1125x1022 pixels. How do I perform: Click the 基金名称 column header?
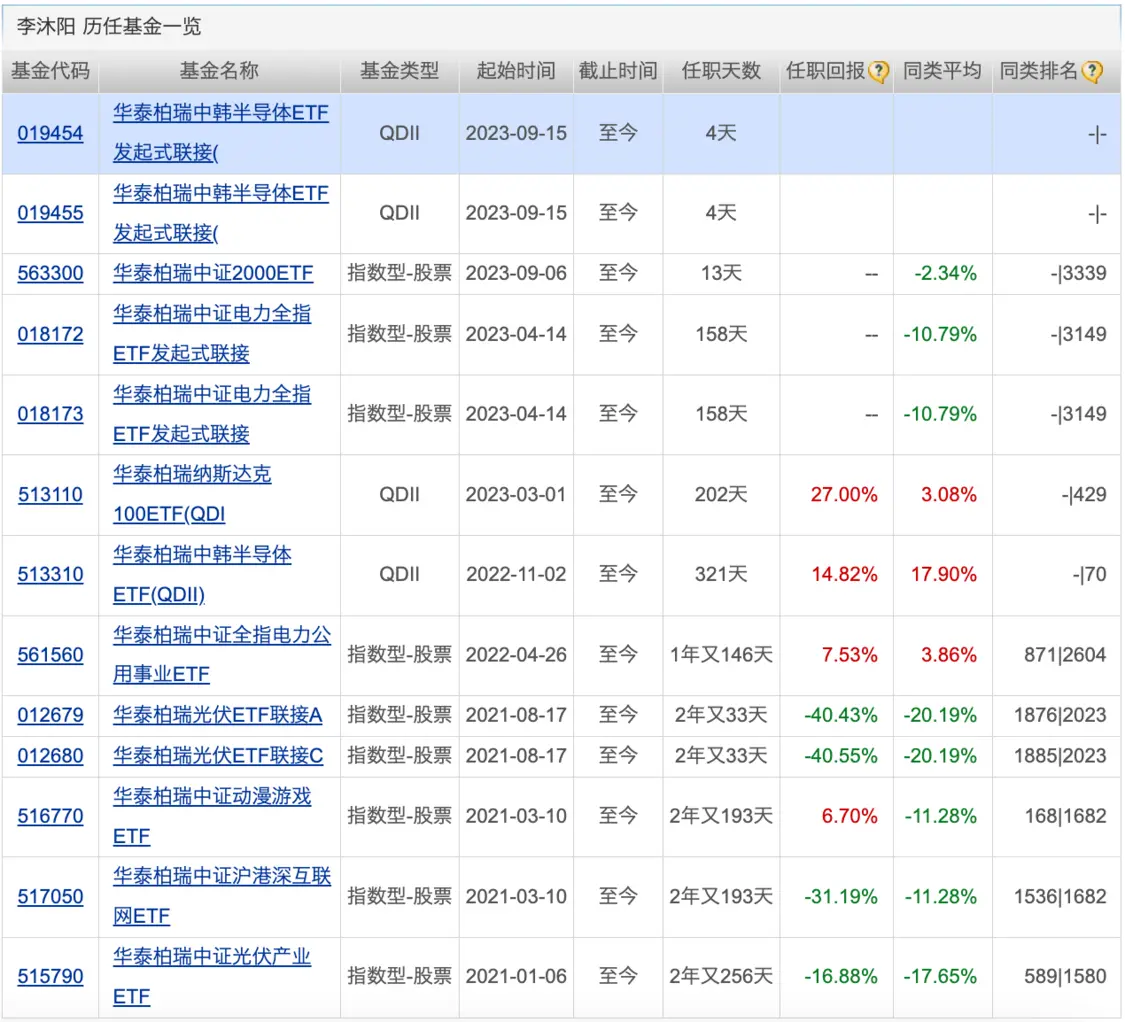tap(219, 71)
